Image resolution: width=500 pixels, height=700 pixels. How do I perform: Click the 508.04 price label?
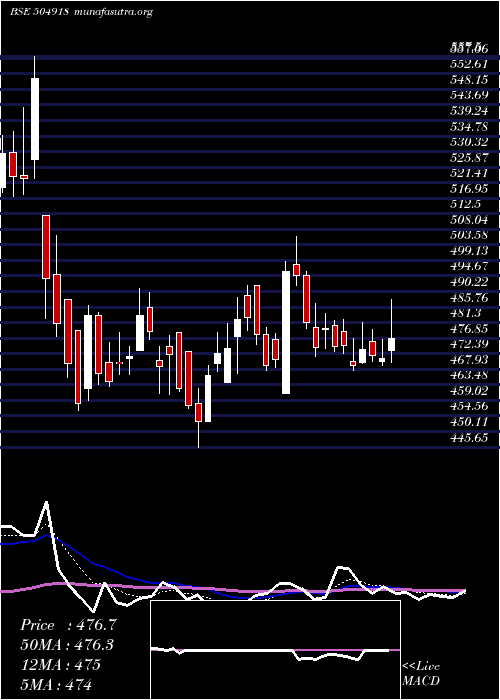click(x=468, y=220)
